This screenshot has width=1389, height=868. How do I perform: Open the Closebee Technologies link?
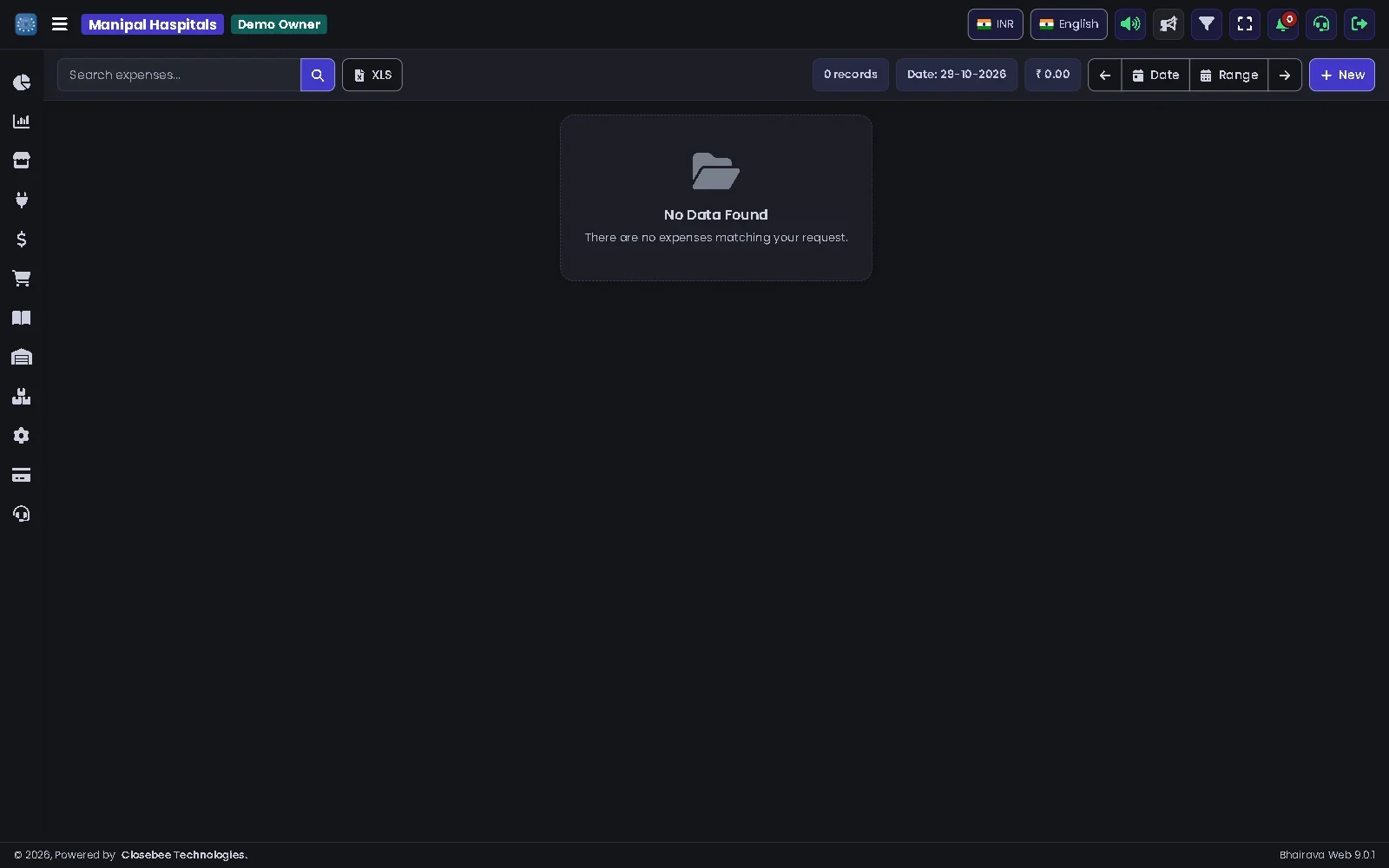coord(184,855)
